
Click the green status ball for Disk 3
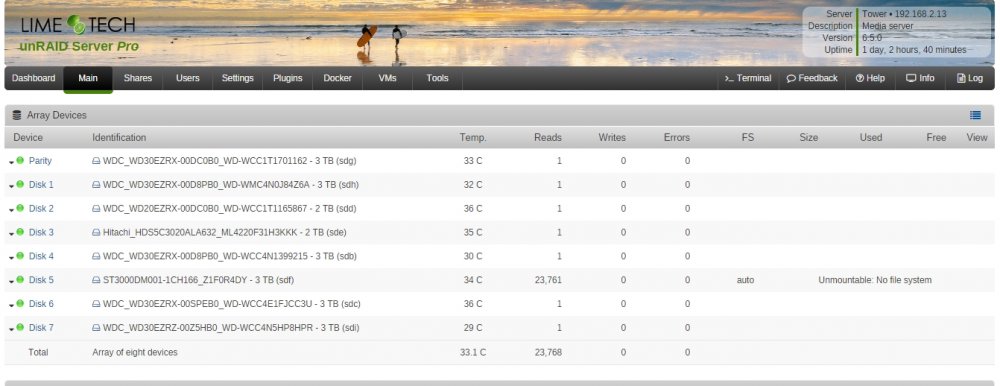click(x=20, y=232)
